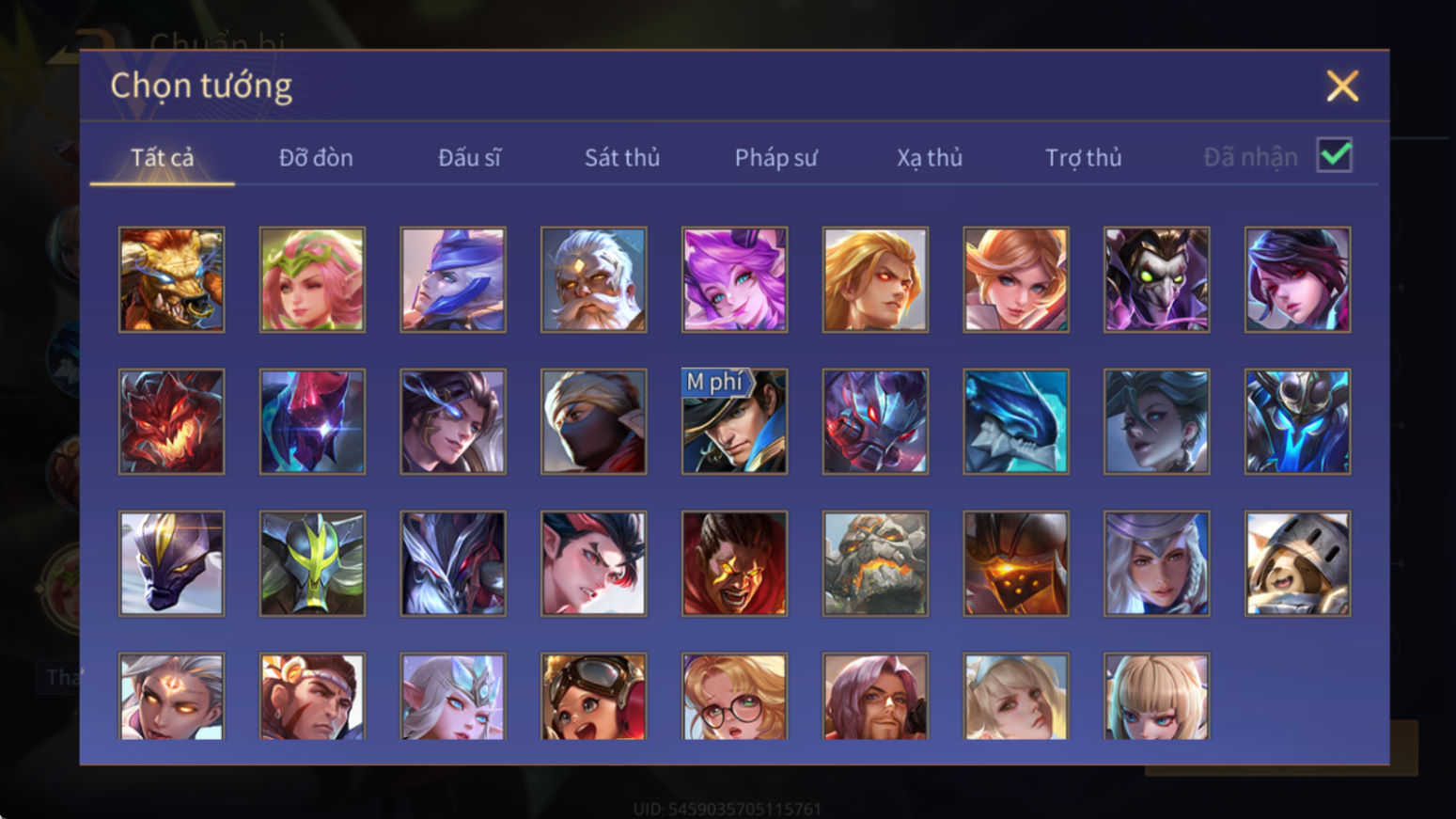Switch to the Đỡ đòn tab
This screenshot has height=819, width=1456.
(316, 157)
